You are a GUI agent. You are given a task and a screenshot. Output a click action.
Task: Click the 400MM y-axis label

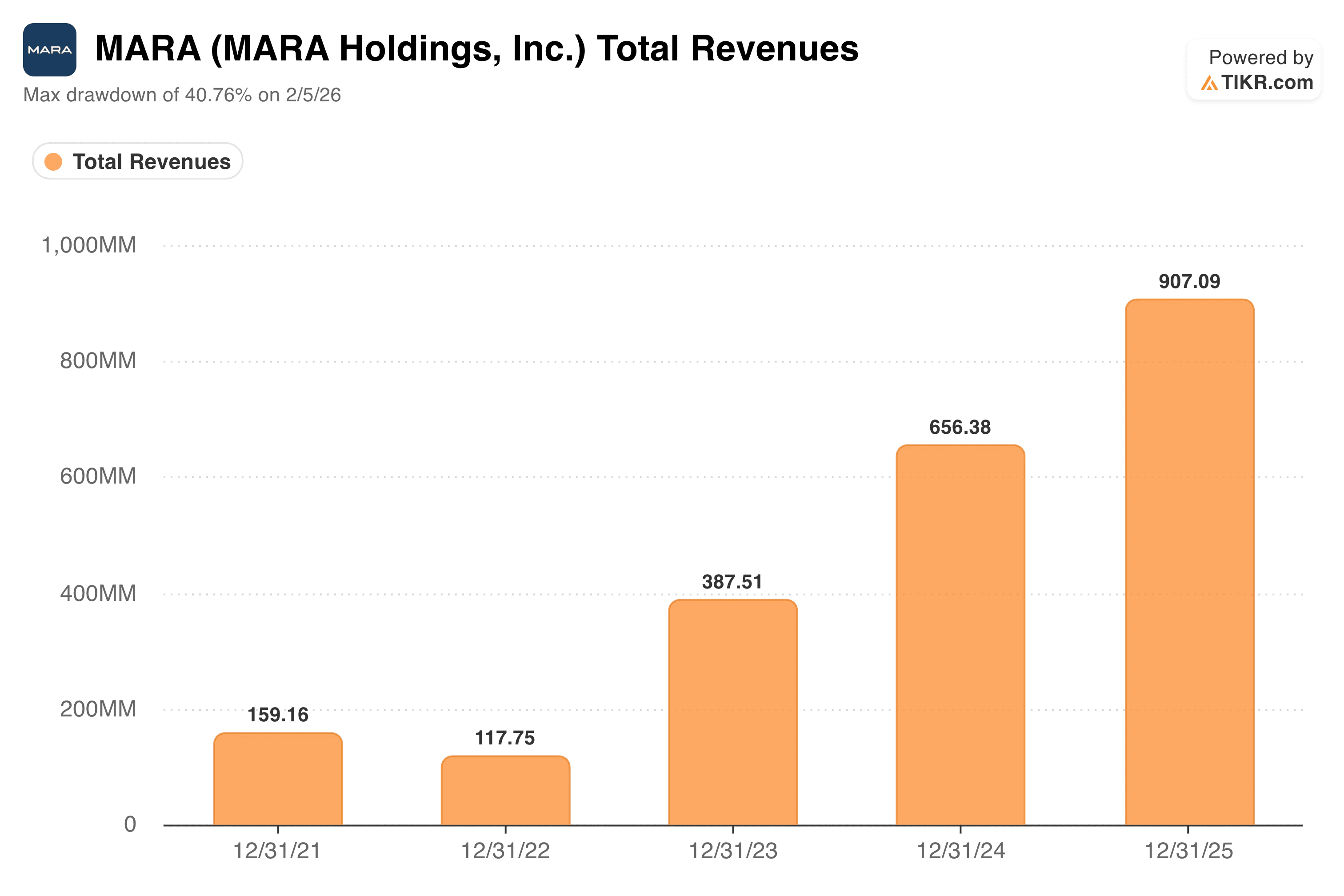click(x=98, y=593)
